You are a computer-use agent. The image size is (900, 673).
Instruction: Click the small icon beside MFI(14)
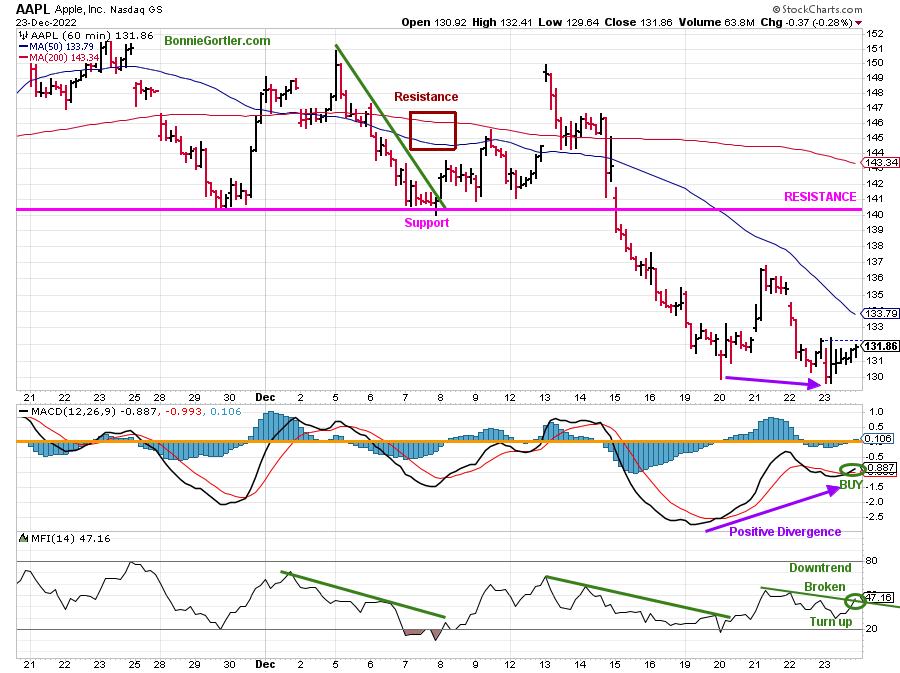(24, 538)
